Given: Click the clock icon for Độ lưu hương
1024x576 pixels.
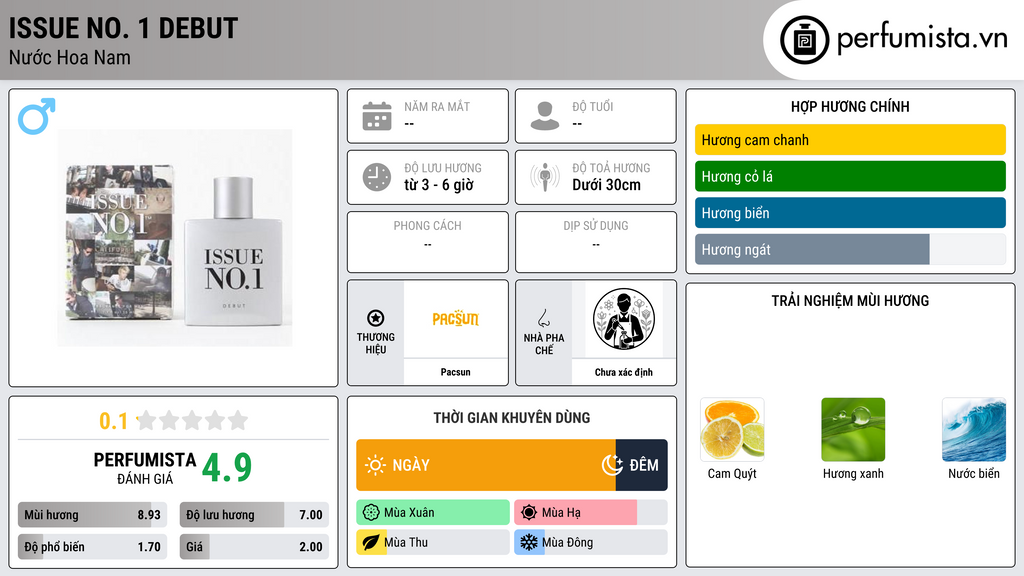Looking at the screenshot, I should pos(377,177).
